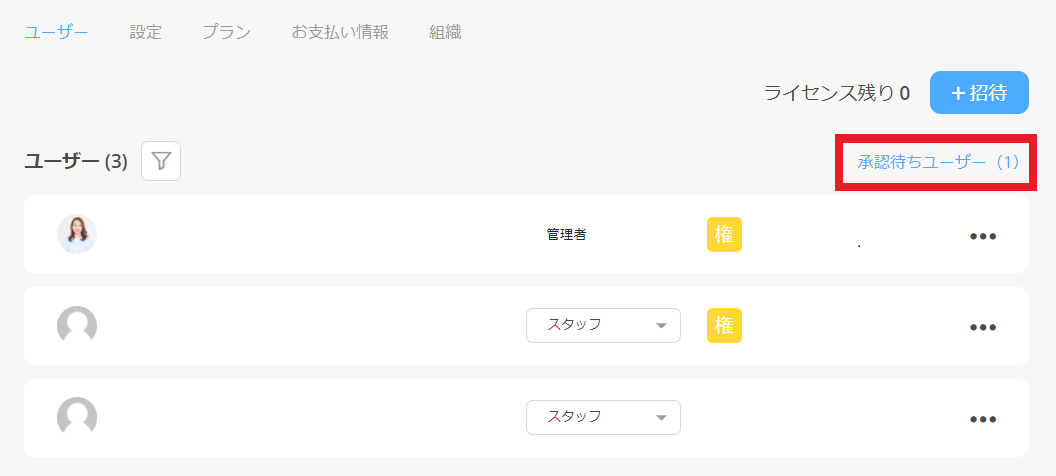Expand the second user's スタッフ role dropdown

pyautogui.click(x=603, y=325)
